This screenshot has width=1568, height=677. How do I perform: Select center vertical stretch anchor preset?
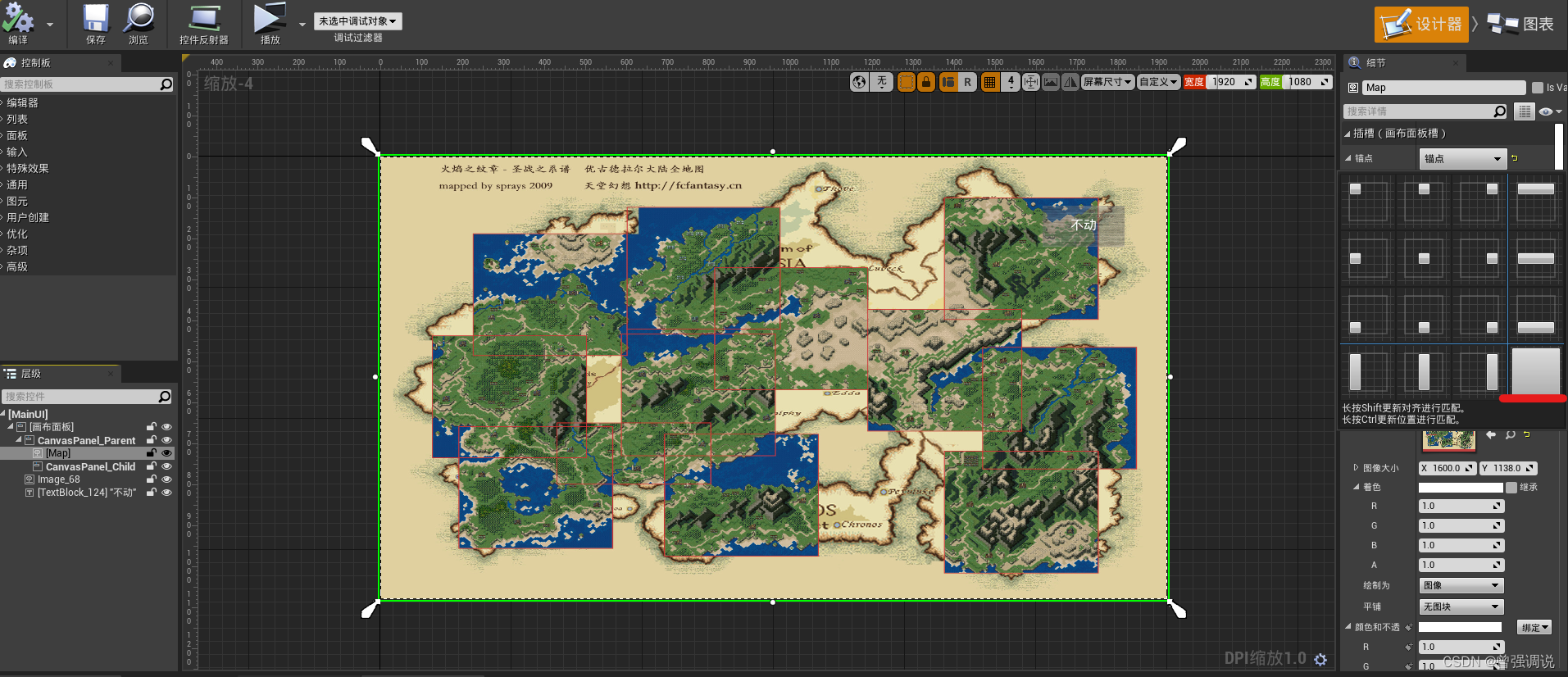(x=1424, y=371)
